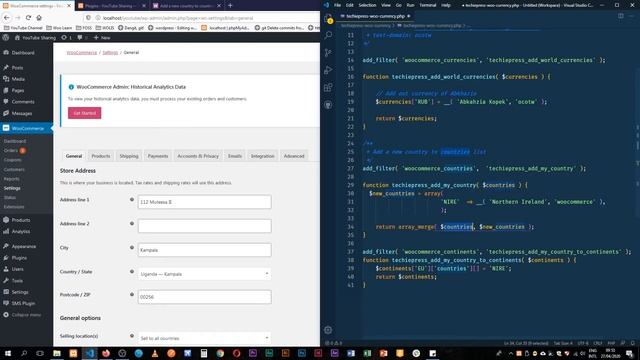The width and height of the screenshot is (640, 360).
Task: Open Word from taskbar
Action: pos(351,353)
